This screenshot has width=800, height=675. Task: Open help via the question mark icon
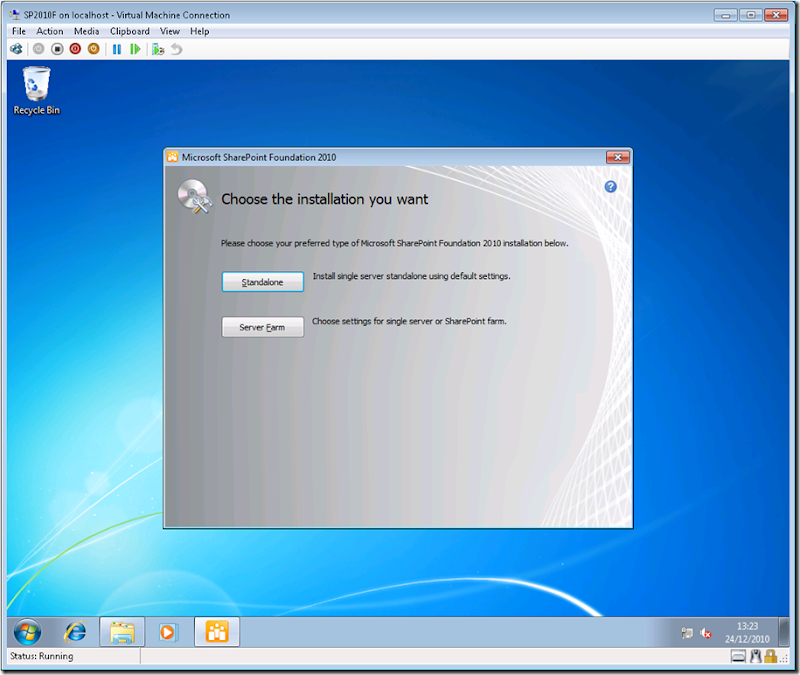click(609, 186)
